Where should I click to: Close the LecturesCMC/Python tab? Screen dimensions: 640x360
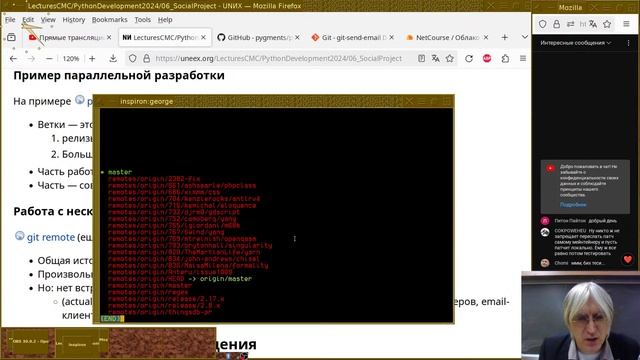(203, 37)
